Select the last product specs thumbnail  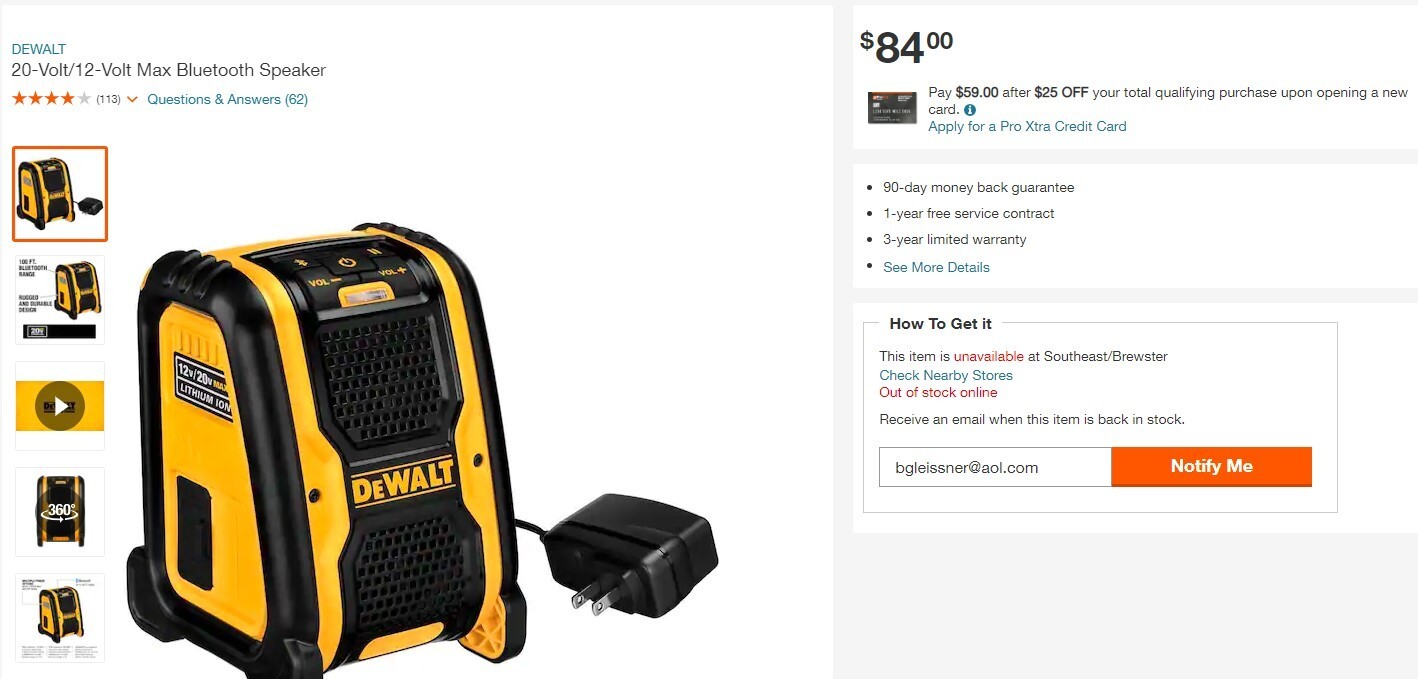point(60,618)
